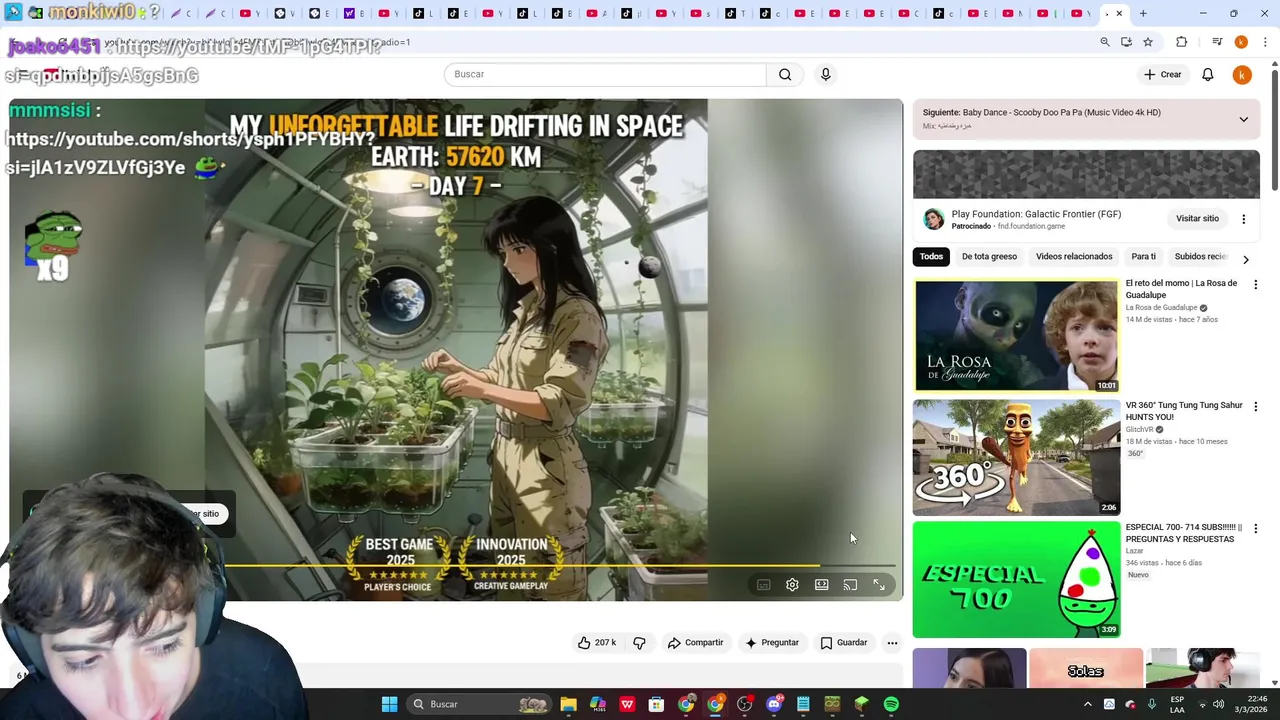1280x720 pixels.
Task: Like the video with 207 k likes
Action: tap(596, 643)
